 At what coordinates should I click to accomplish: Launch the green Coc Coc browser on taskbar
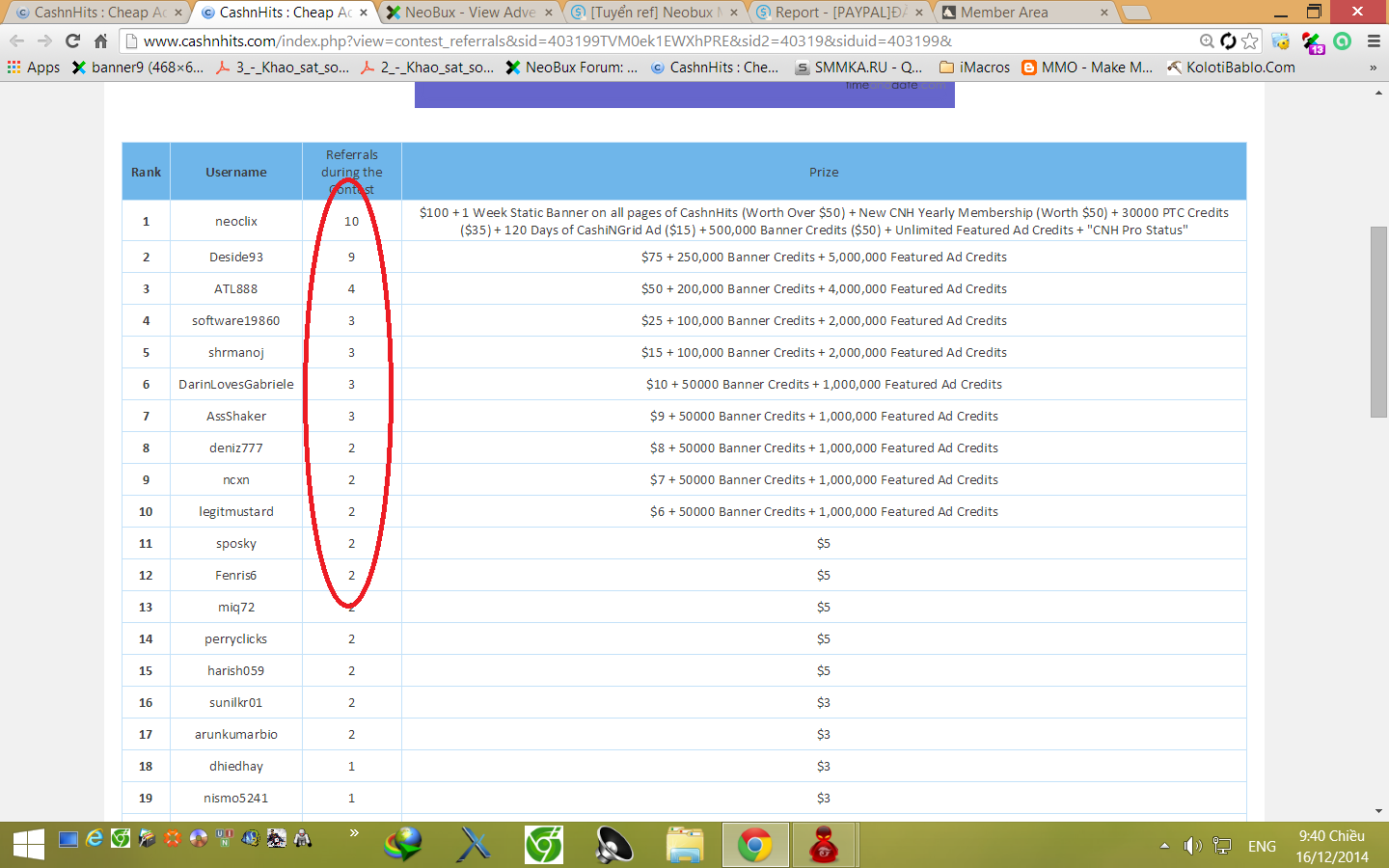click(544, 845)
